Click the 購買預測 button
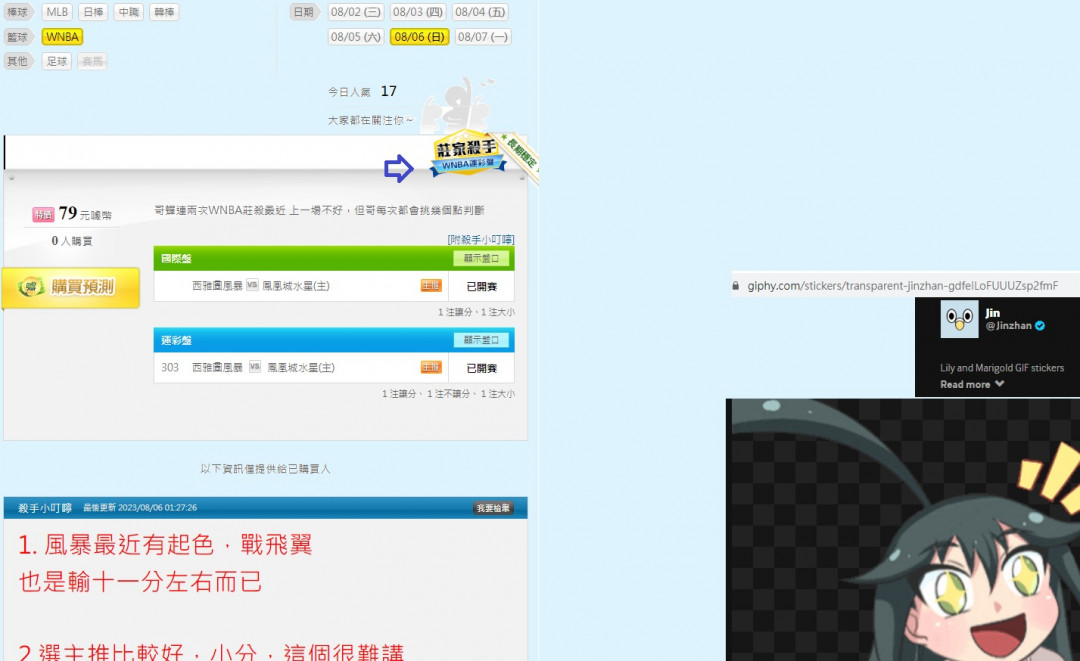This screenshot has width=1080, height=661. 71,286
